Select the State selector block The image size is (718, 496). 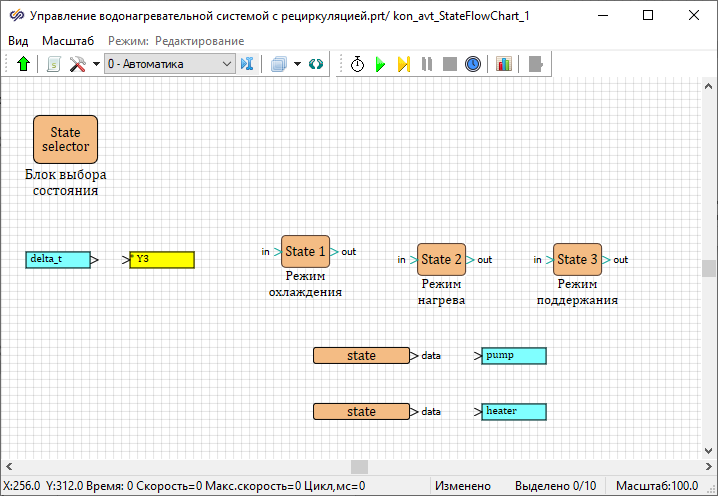(65, 139)
